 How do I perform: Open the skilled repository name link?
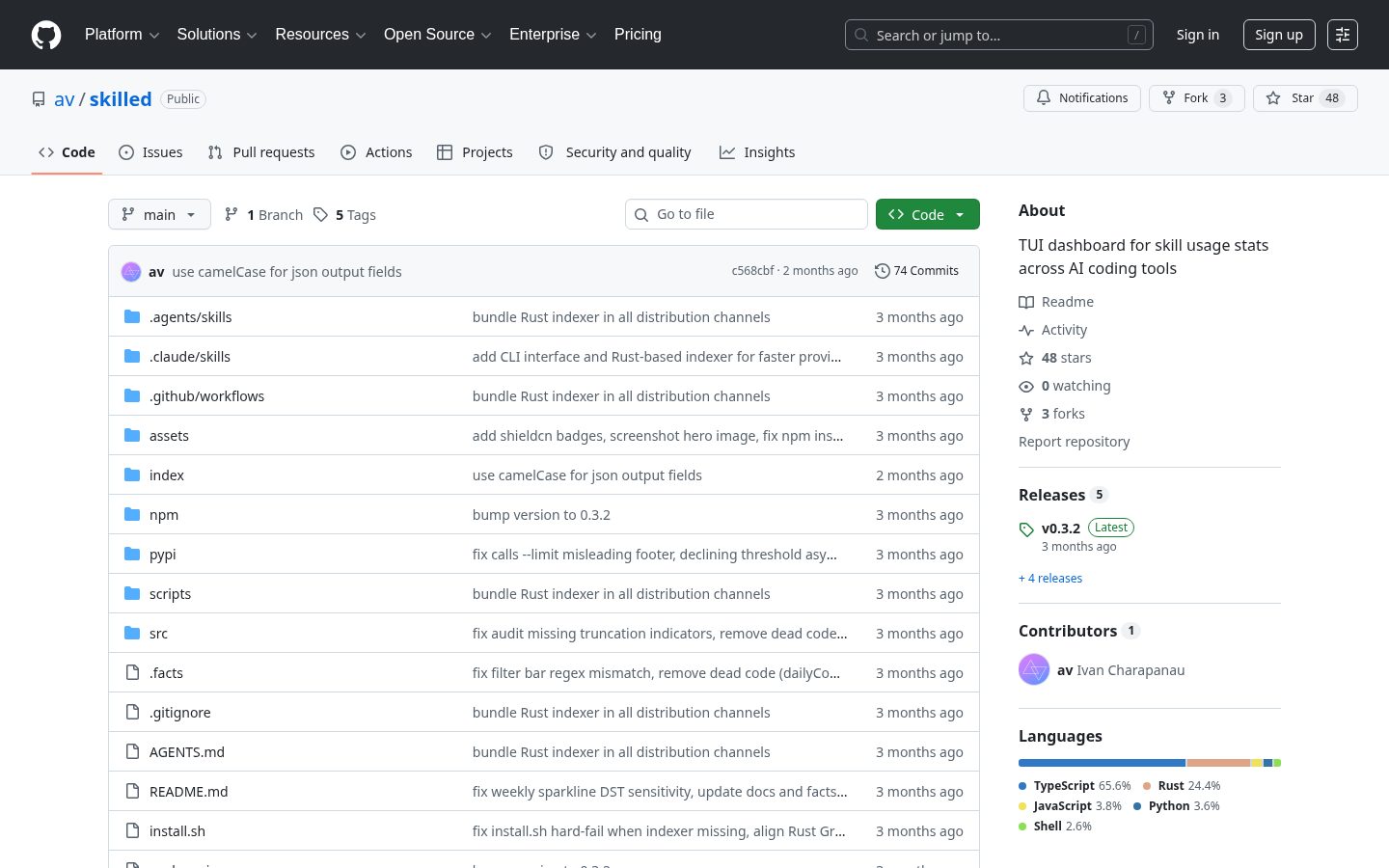121,99
